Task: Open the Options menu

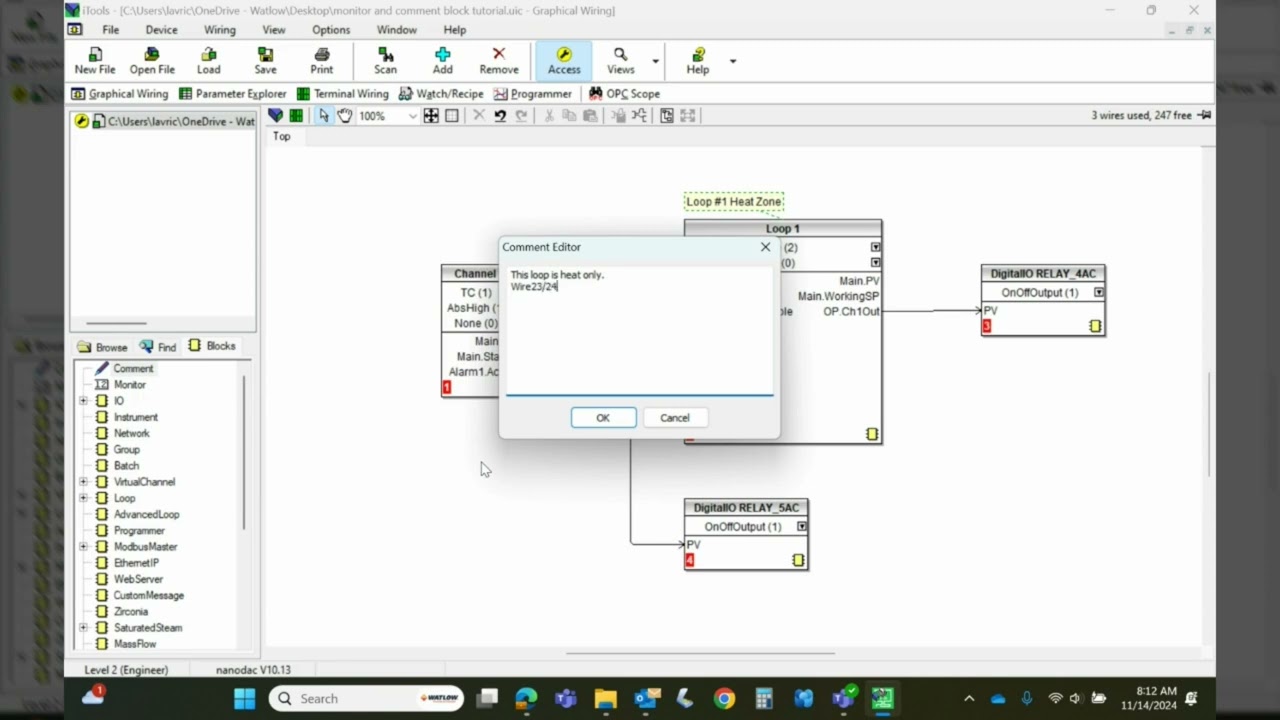Action: pos(331,30)
